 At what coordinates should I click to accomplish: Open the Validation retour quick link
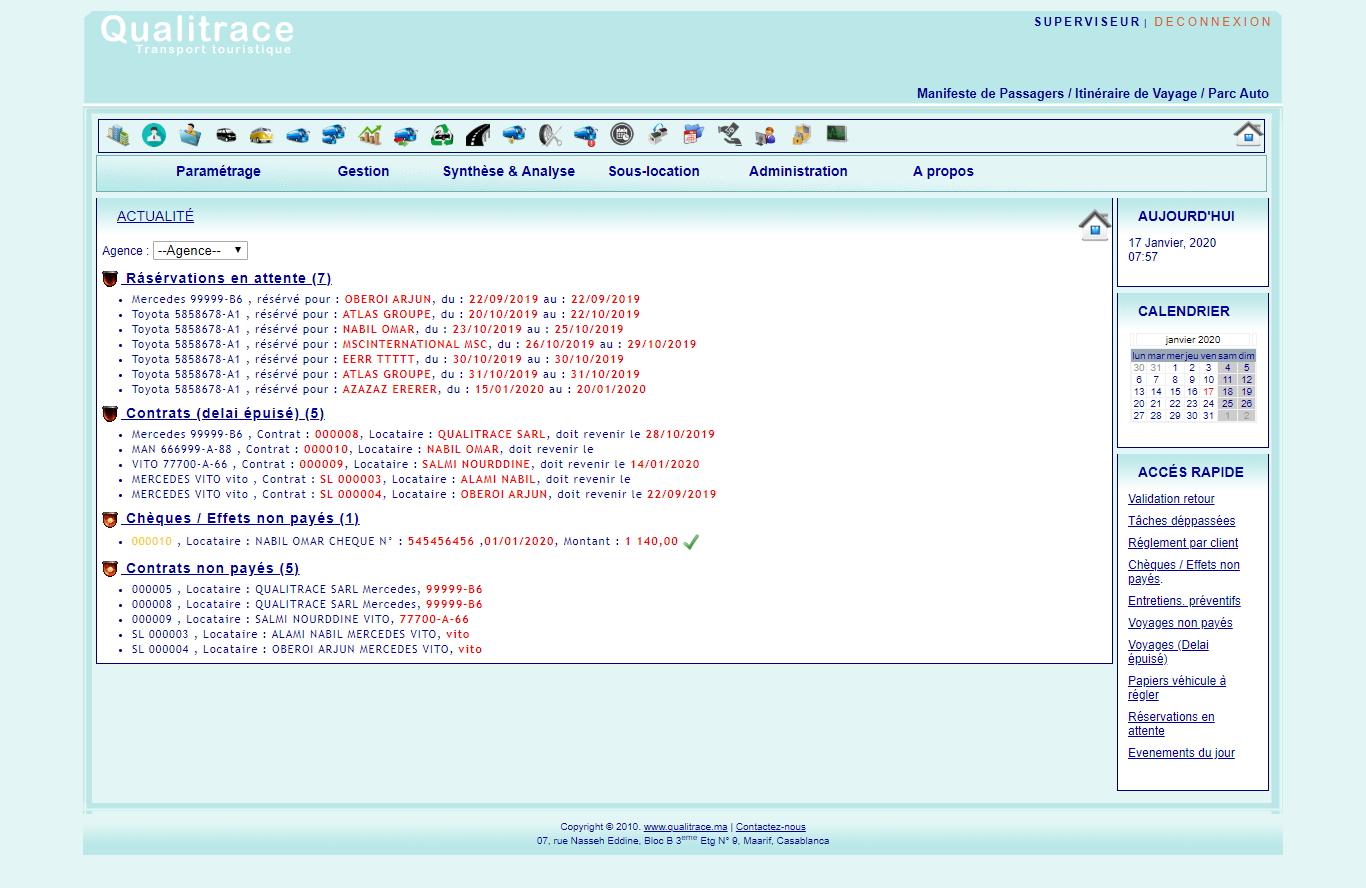click(1171, 499)
